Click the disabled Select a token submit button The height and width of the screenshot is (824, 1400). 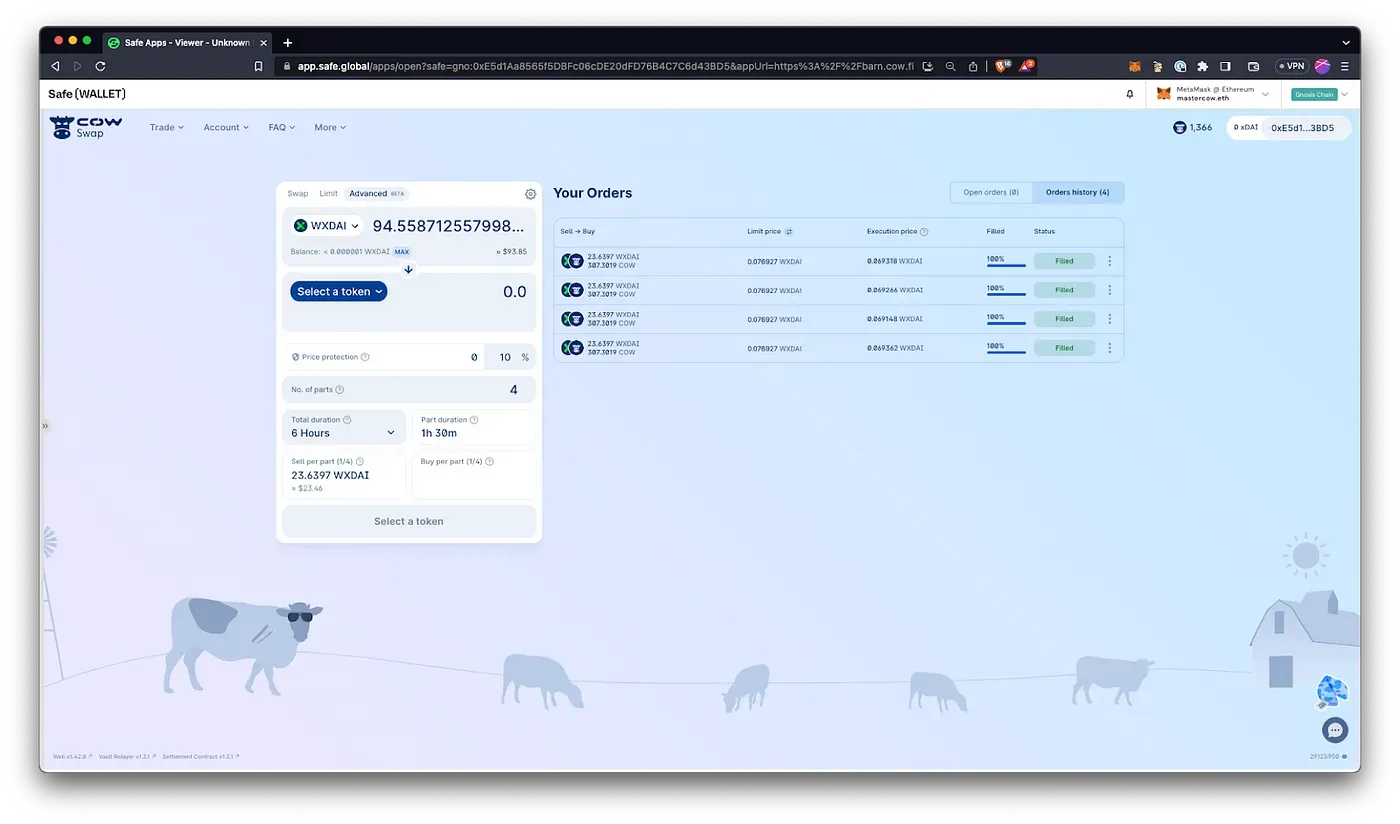[409, 521]
